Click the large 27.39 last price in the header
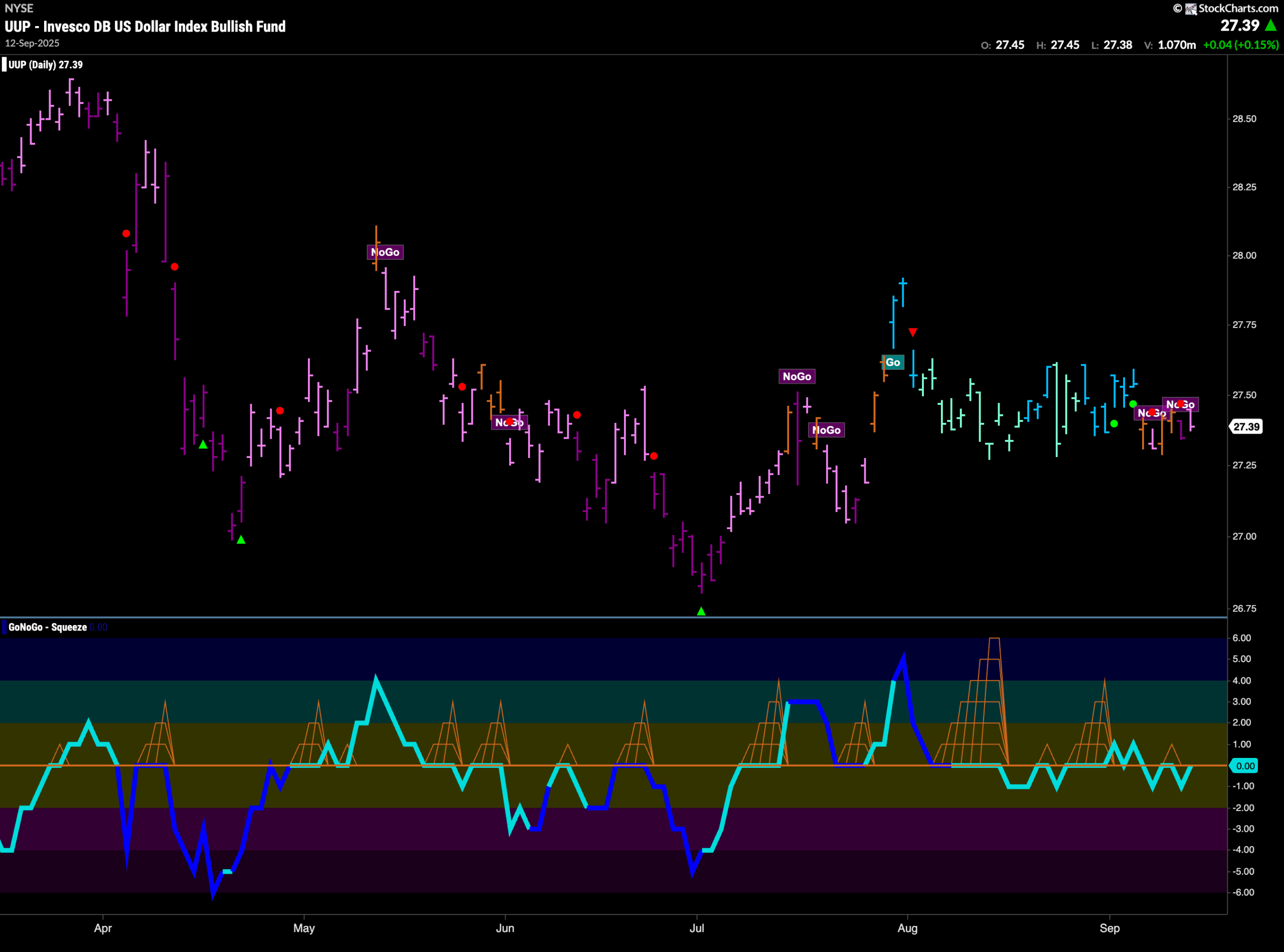The width and height of the screenshot is (1284, 952). [1240, 26]
